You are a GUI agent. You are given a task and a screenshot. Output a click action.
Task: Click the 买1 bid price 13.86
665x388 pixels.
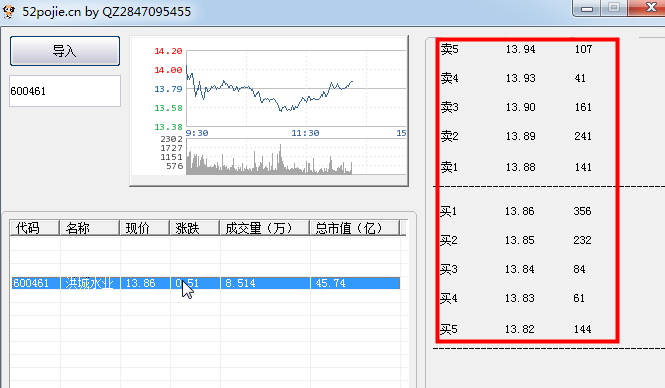pyautogui.click(x=520, y=211)
